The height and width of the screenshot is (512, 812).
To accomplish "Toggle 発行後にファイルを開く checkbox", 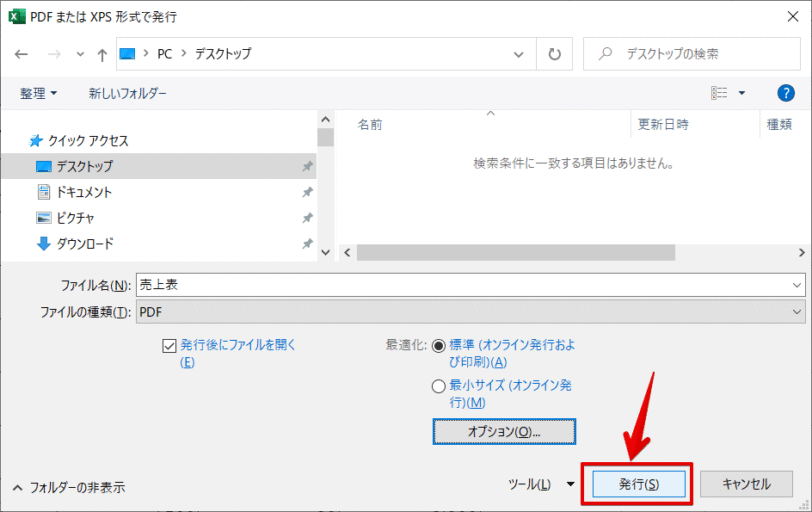I will click(x=169, y=346).
